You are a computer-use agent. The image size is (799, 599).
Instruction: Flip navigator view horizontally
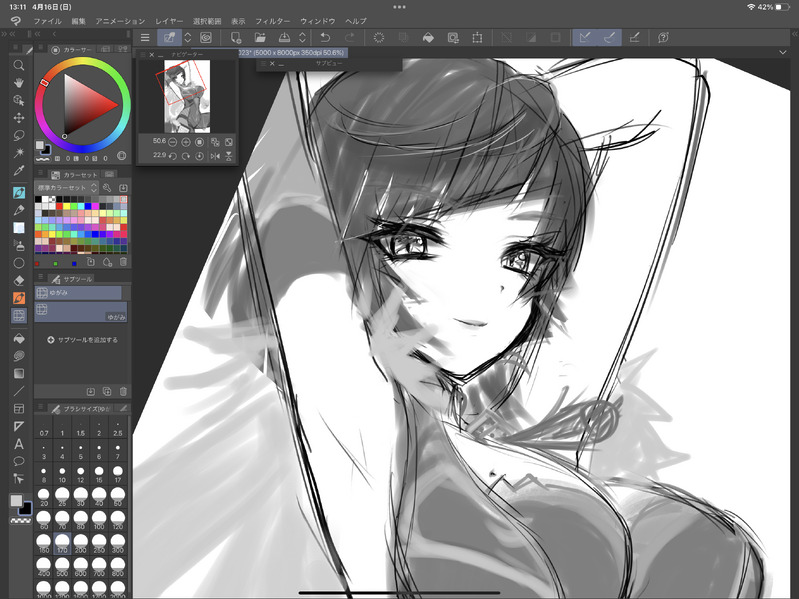[x=215, y=156]
